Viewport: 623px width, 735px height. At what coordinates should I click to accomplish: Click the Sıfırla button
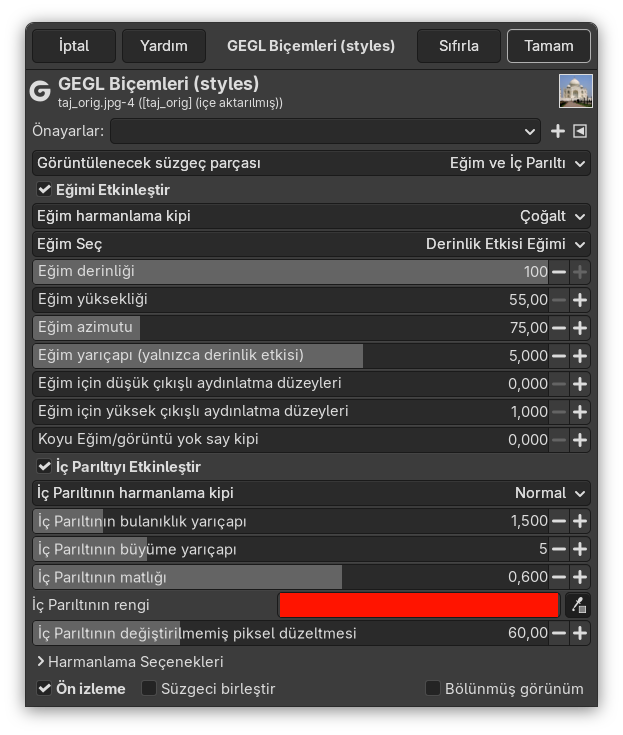click(x=459, y=46)
